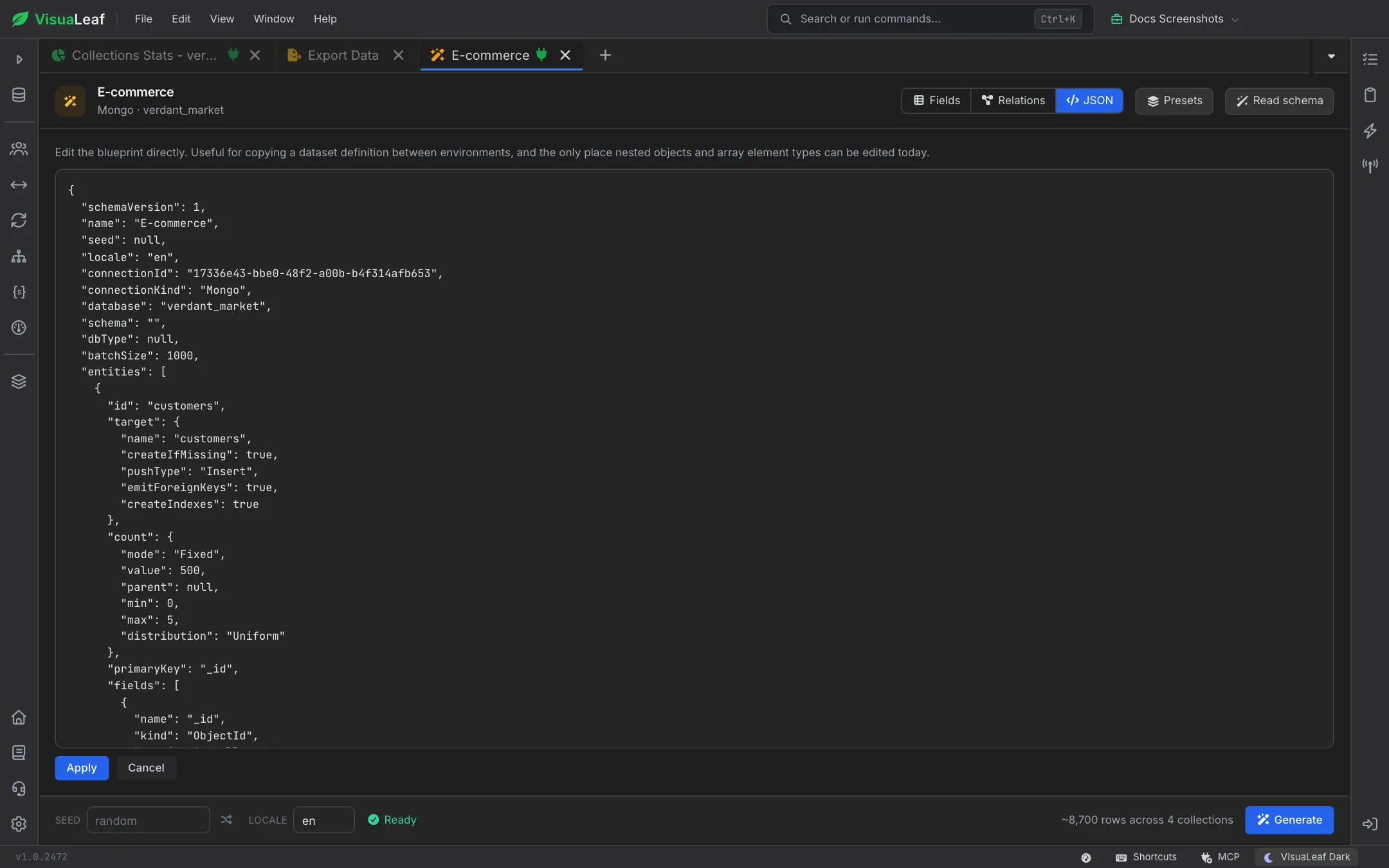Open the stacked layers icon in sidebar
This screenshot has width=1389, height=868.
pos(19,382)
